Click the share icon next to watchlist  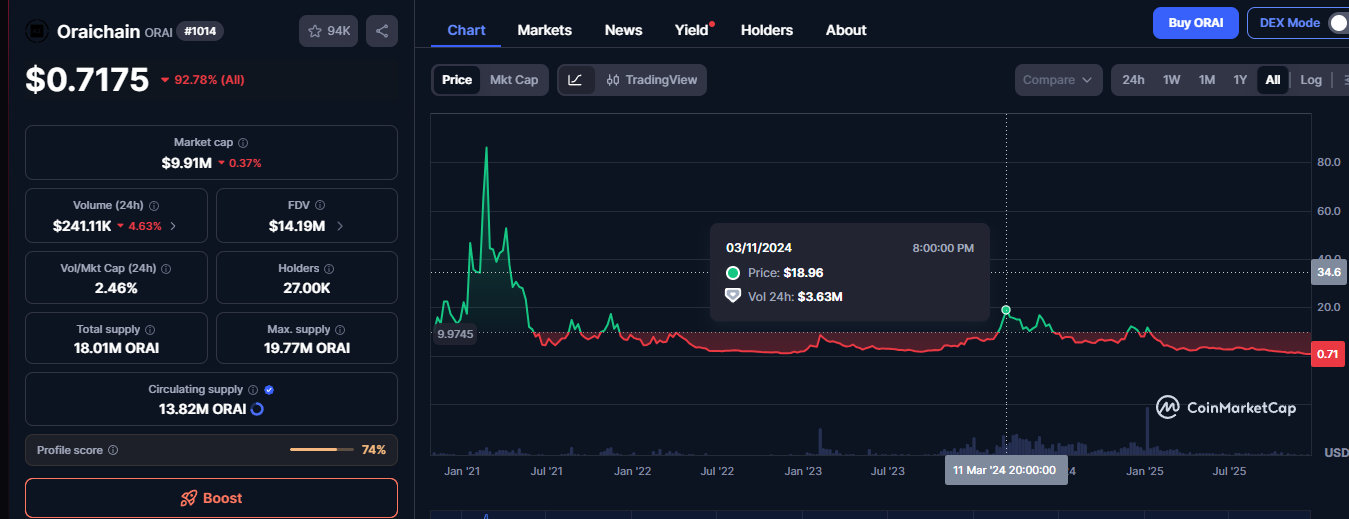tap(382, 31)
